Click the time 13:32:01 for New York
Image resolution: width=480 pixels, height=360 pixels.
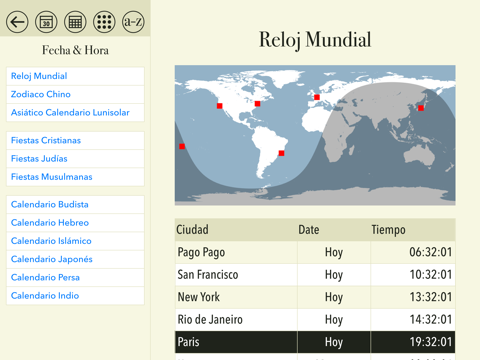point(430,297)
